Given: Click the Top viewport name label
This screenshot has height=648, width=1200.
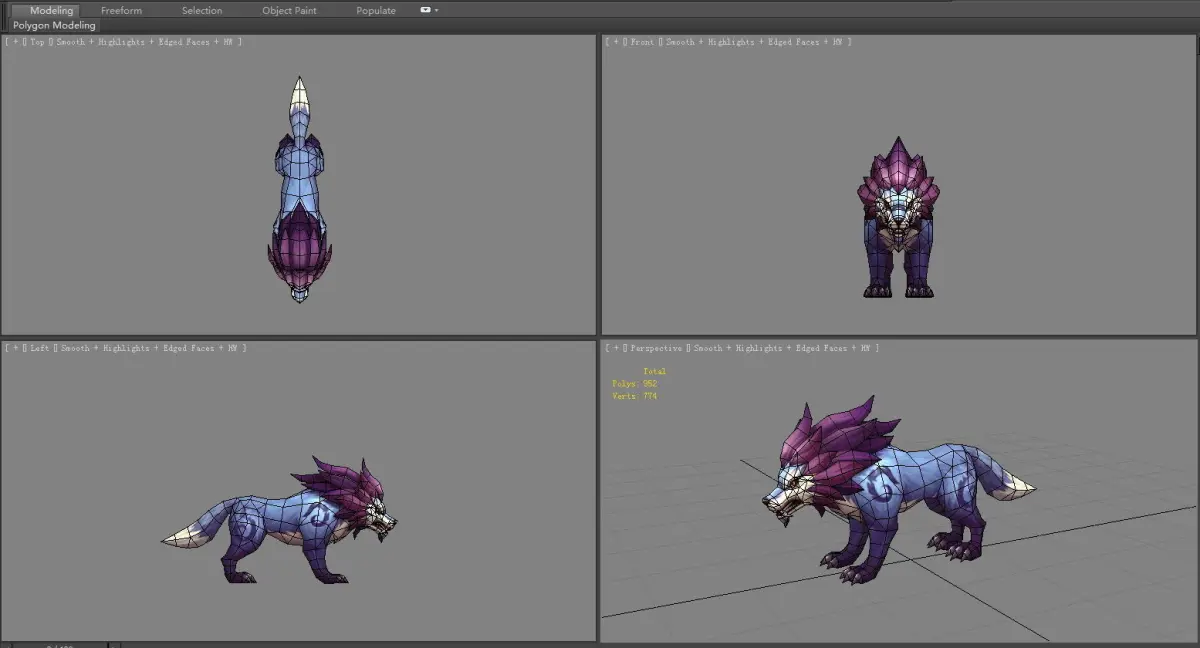Looking at the screenshot, I should [37, 42].
